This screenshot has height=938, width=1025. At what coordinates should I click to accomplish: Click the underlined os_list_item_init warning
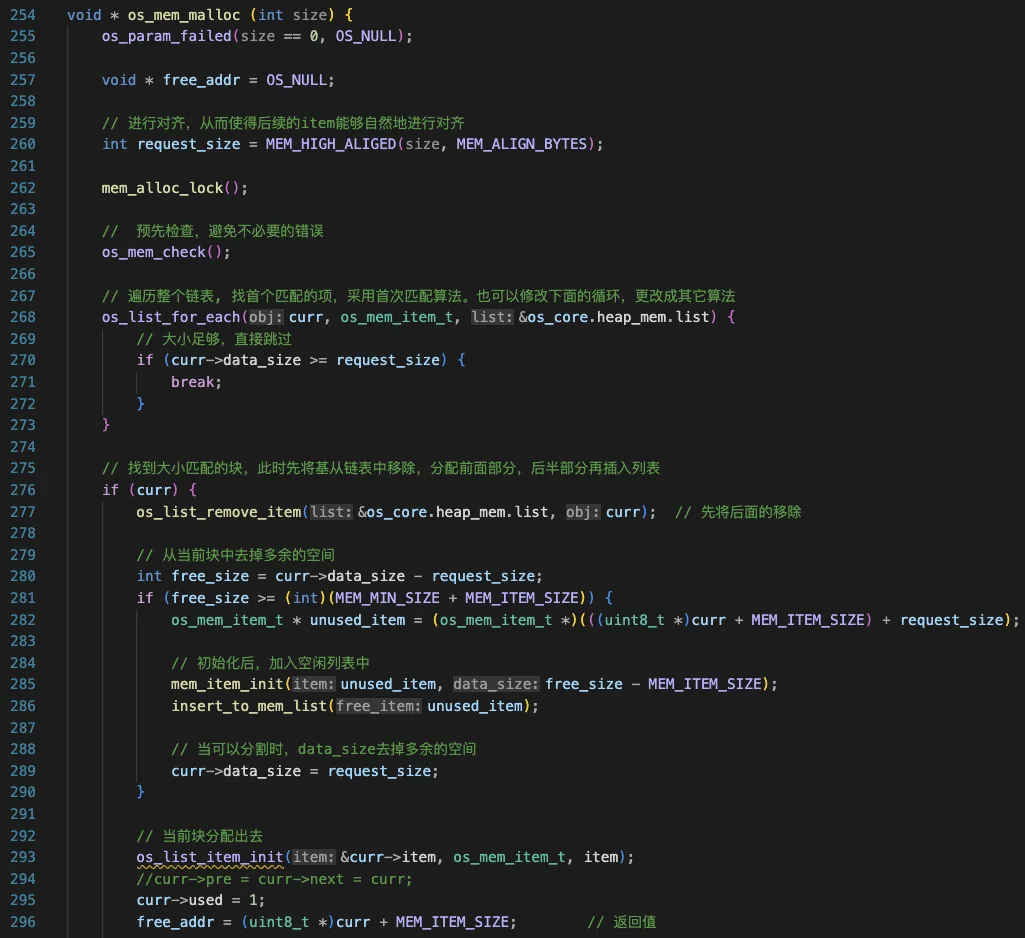[x=210, y=857]
